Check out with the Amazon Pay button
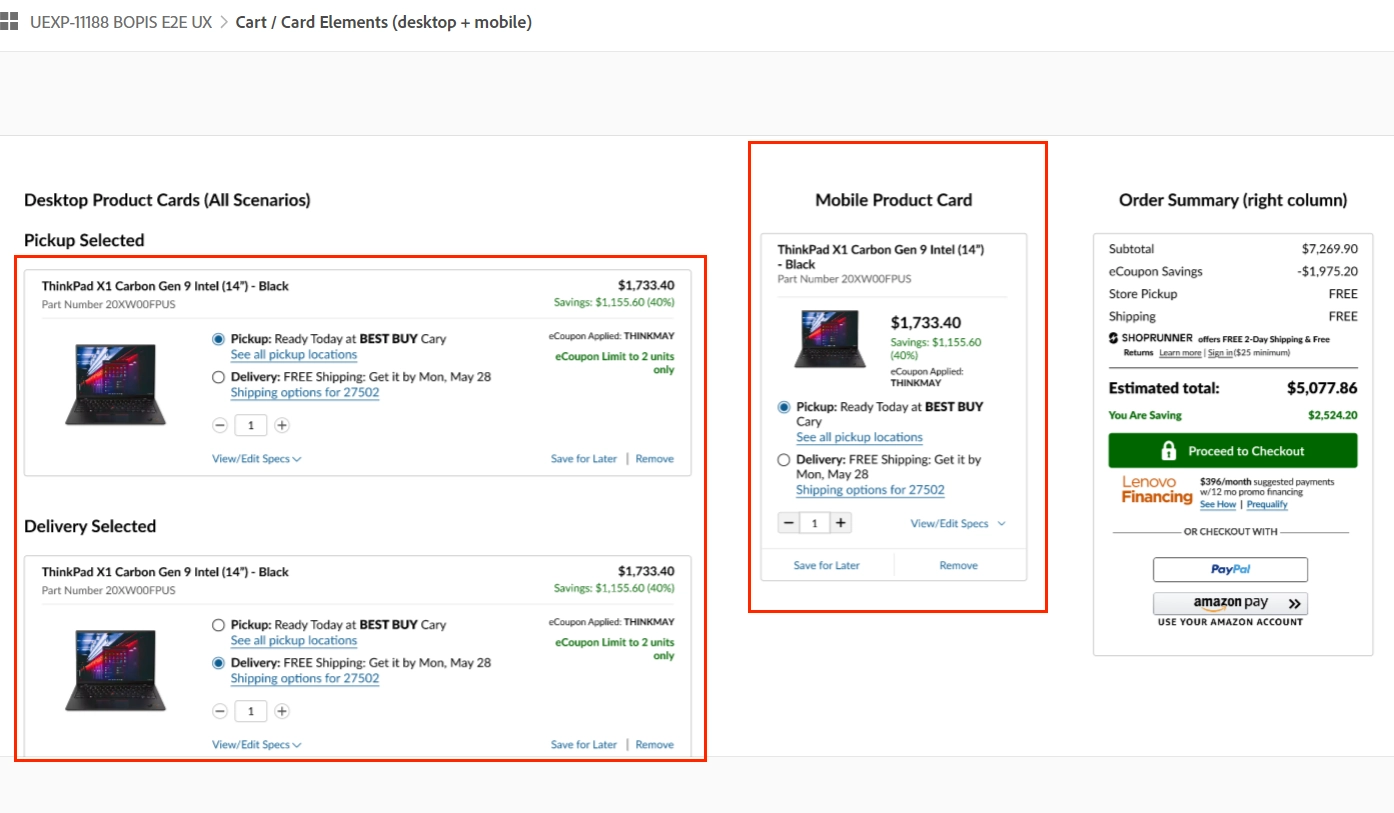This screenshot has width=1394, height=813. [1231, 604]
